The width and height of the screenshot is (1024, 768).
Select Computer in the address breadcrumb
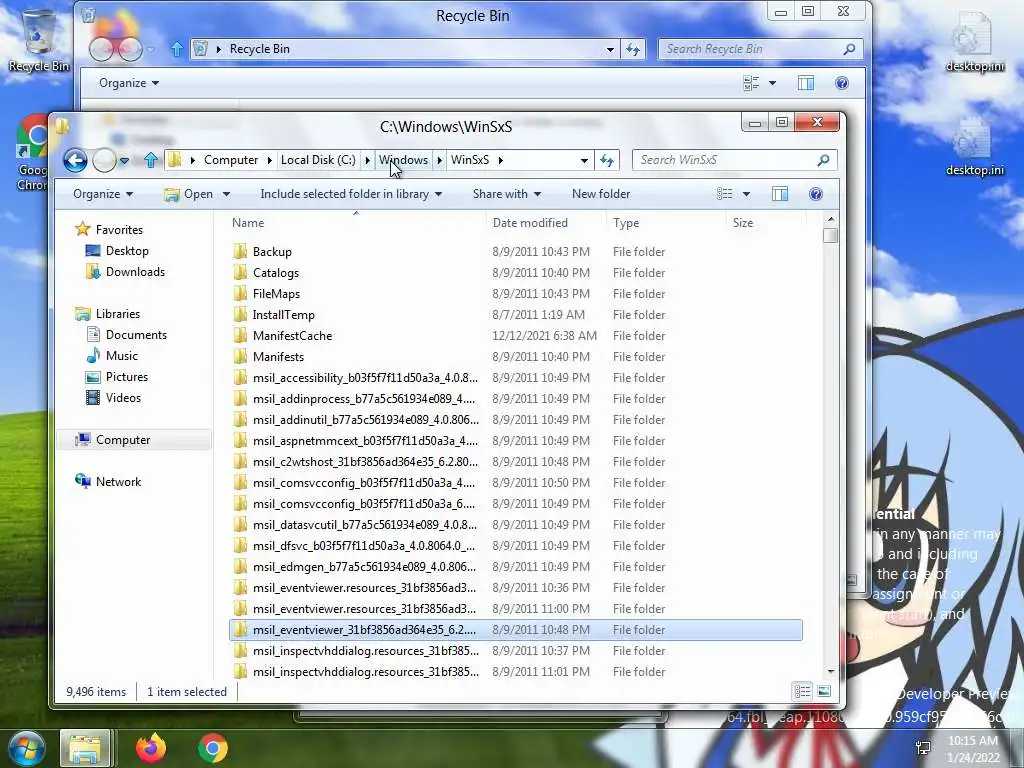pyautogui.click(x=231, y=160)
